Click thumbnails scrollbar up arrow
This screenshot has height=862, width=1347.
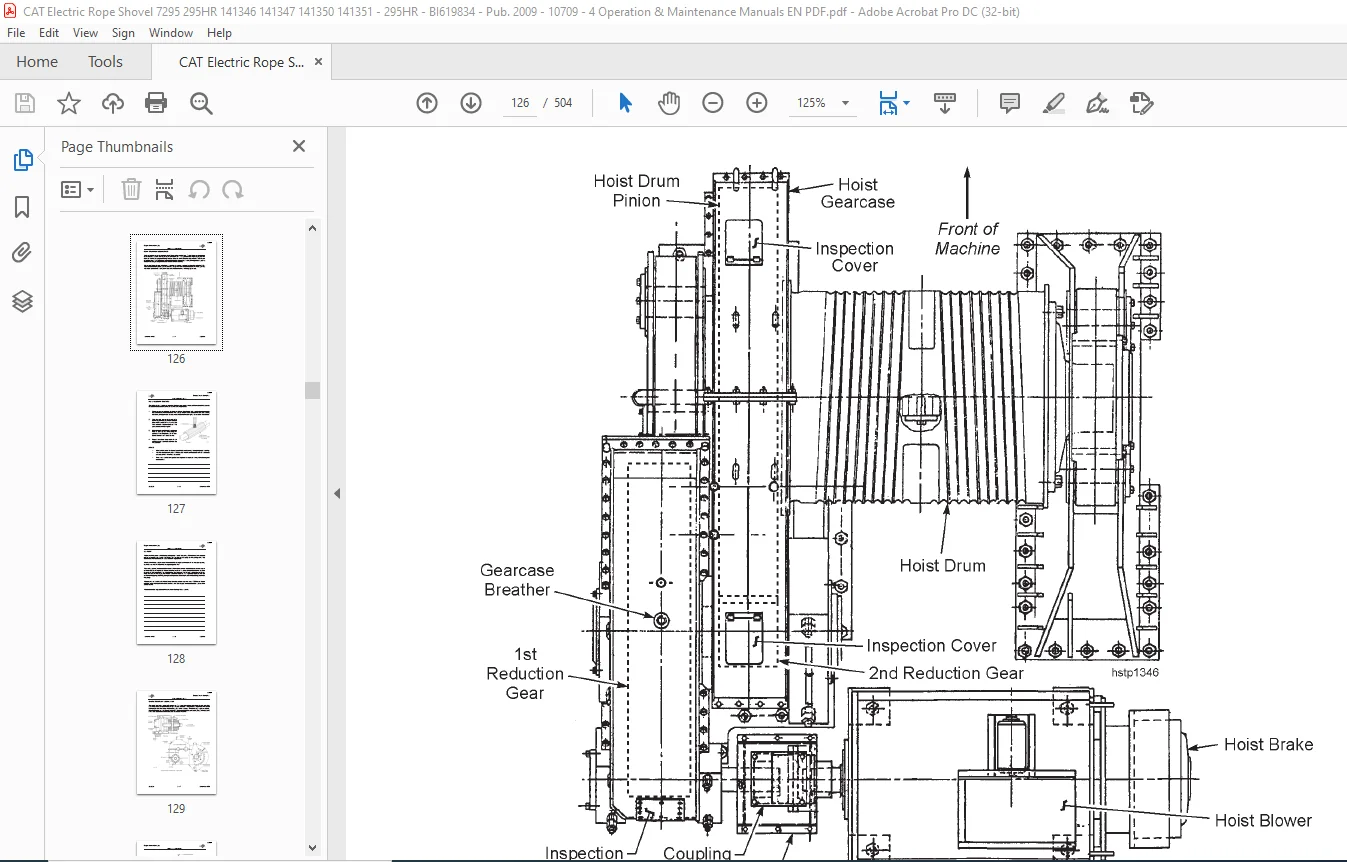[312, 228]
